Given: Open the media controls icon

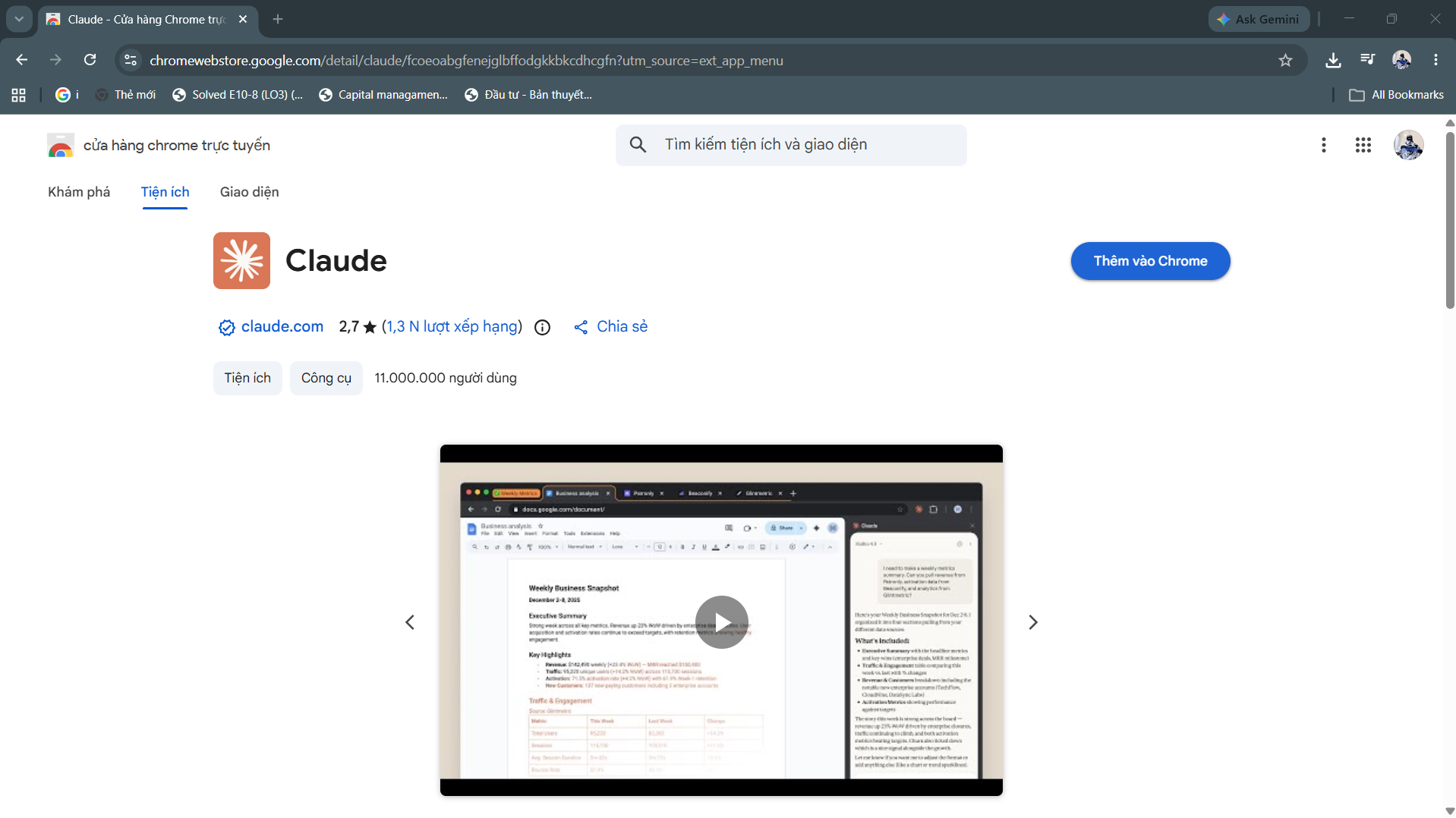Looking at the screenshot, I should pyautogui.click(x=1367, y=60).
